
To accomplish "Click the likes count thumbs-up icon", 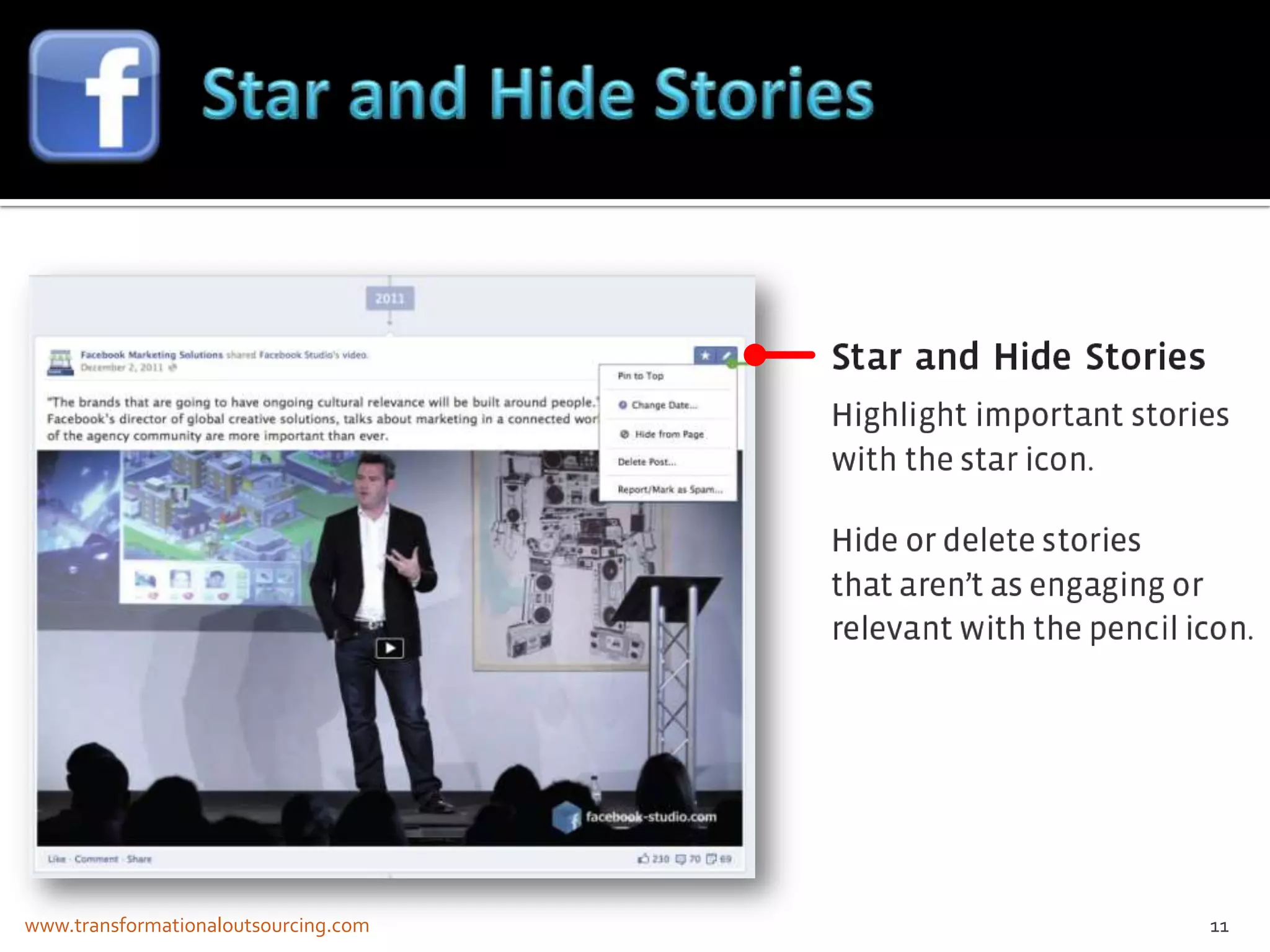I will point(644,858).
